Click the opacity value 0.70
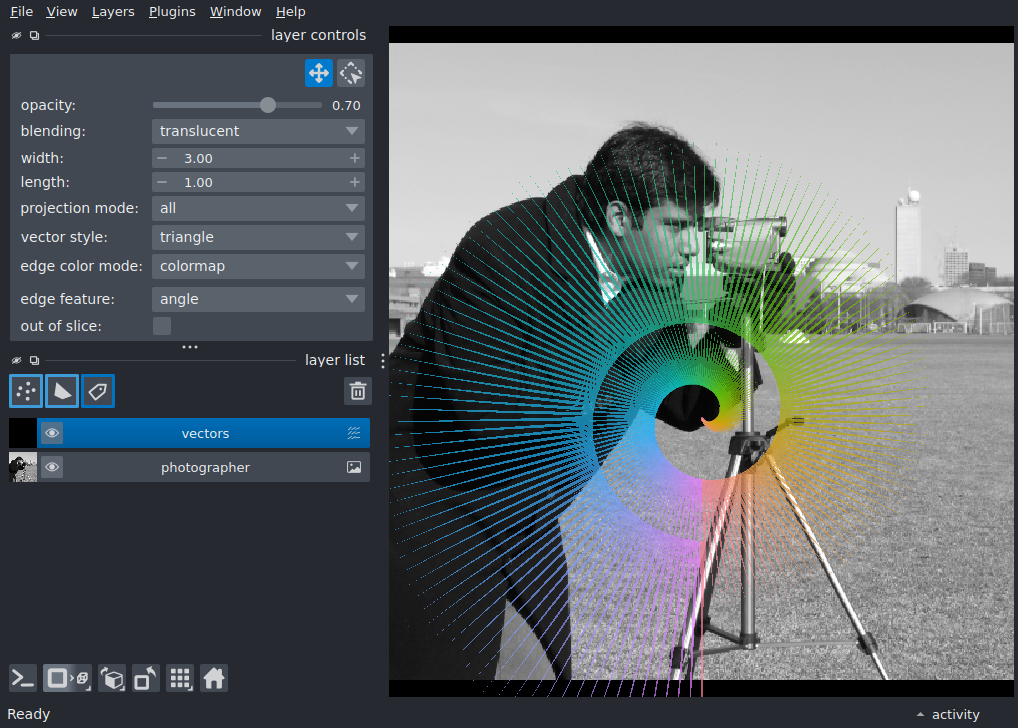The width and height of the screenshot is (1018, 728). pyautogui.click(x=346, y=106)
